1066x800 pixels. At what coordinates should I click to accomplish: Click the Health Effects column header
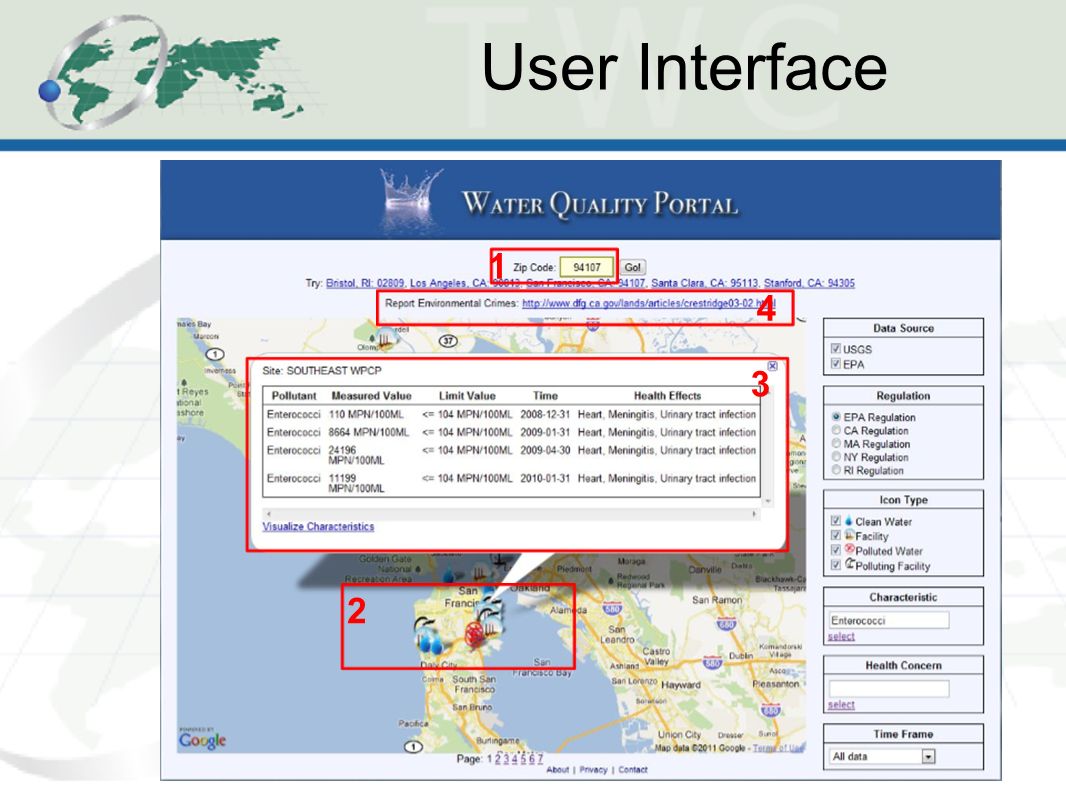coord(668,396)
